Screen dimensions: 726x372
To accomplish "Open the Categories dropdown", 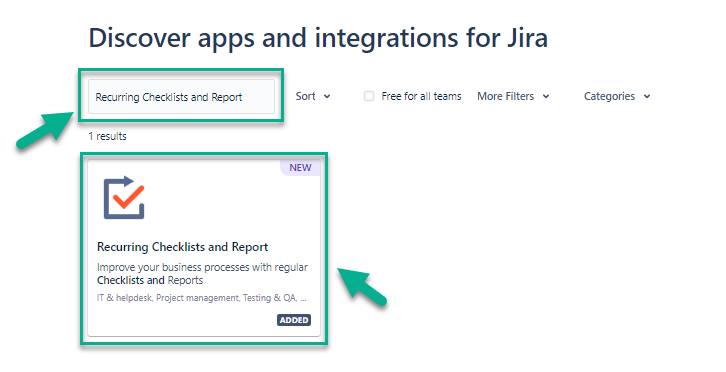I will click(617, 96).
